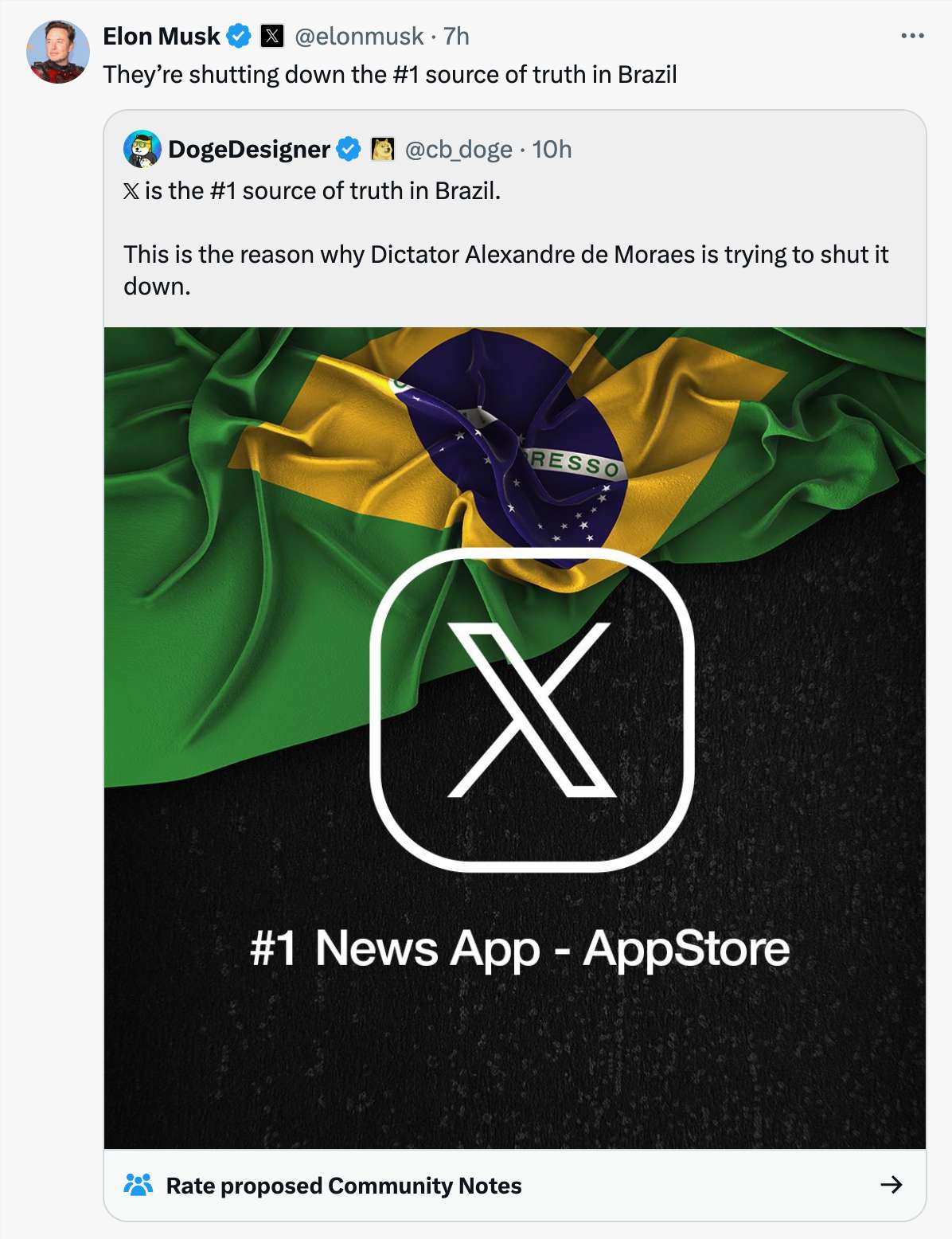Open Elon Musk's profile picture
This screenshot has width=952, height=1239.
pyautogui.click(x=58, y=53)
